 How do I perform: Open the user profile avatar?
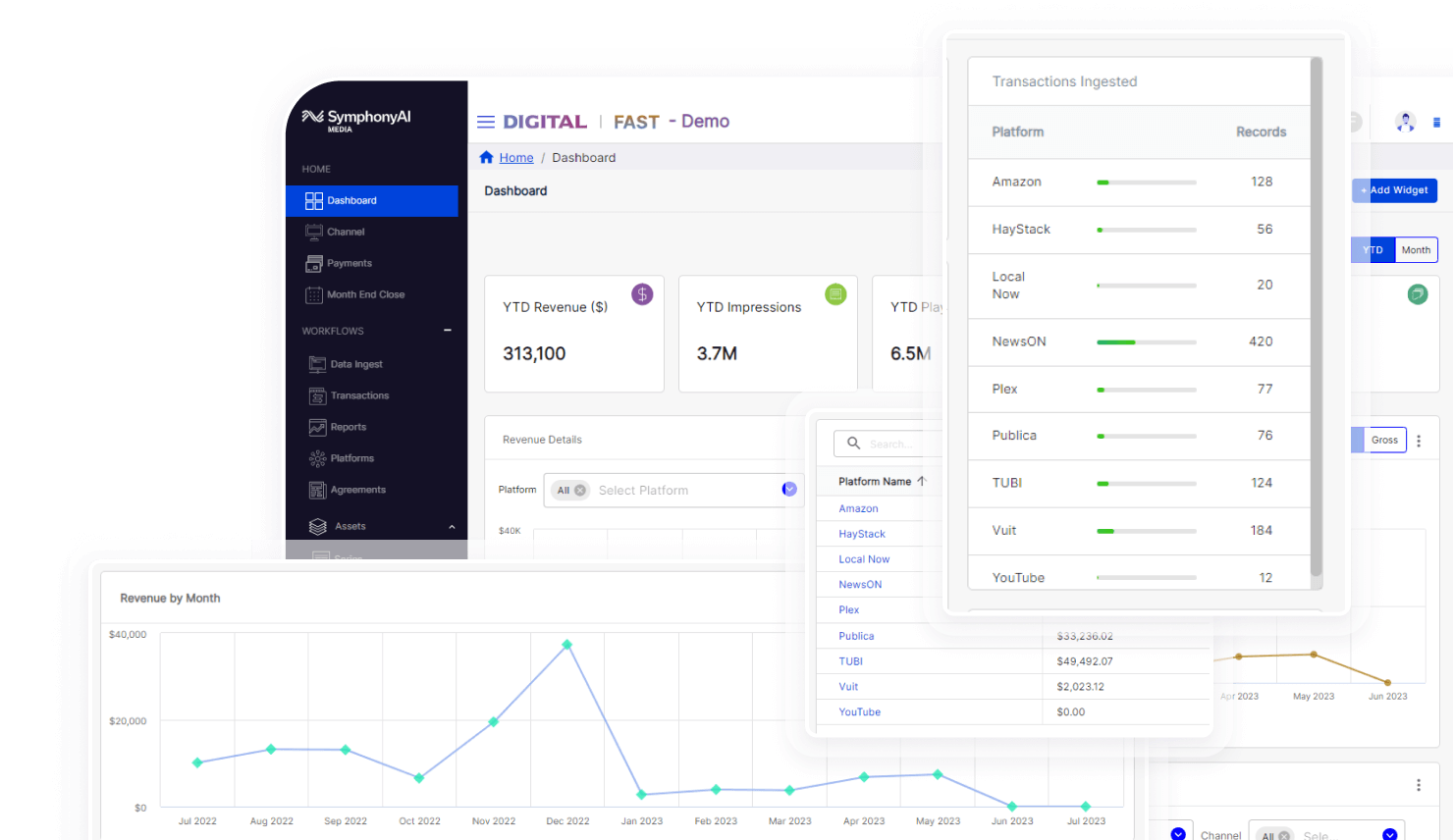tap(1406, 123)
